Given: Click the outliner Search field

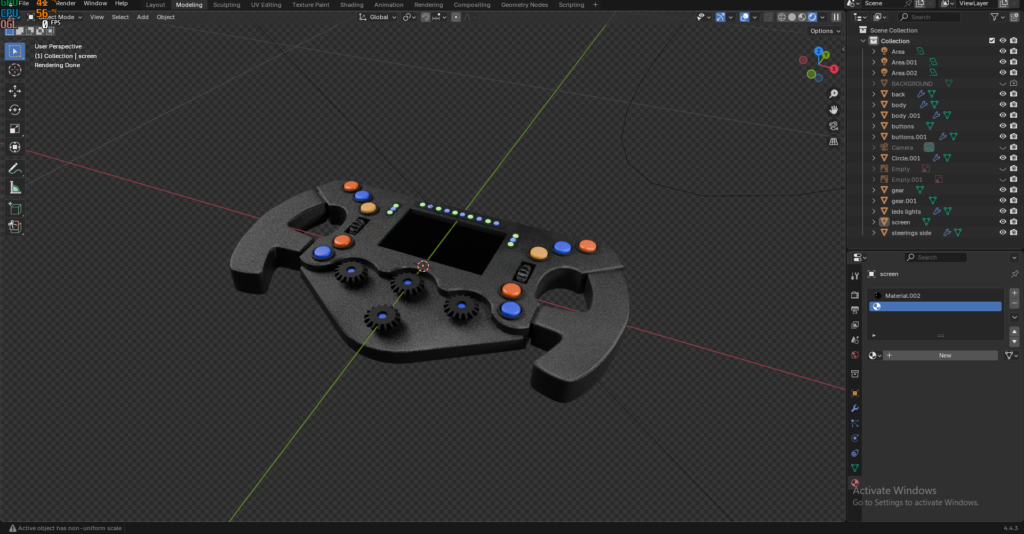Looking at the screenshot, I should tap(930, 17).
